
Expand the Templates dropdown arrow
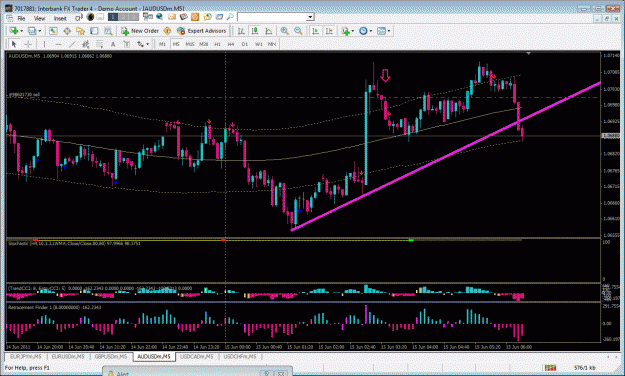click(389, 31)
